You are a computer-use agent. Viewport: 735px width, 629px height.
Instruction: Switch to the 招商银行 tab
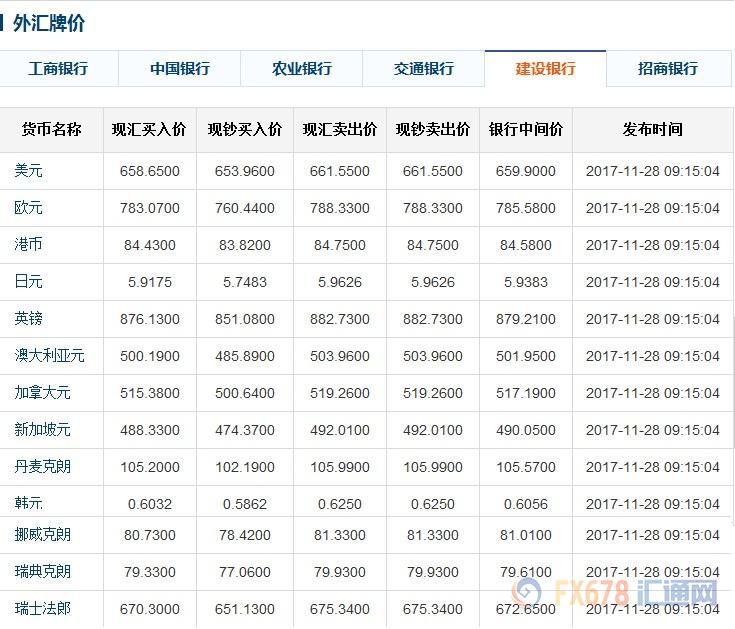668,68
